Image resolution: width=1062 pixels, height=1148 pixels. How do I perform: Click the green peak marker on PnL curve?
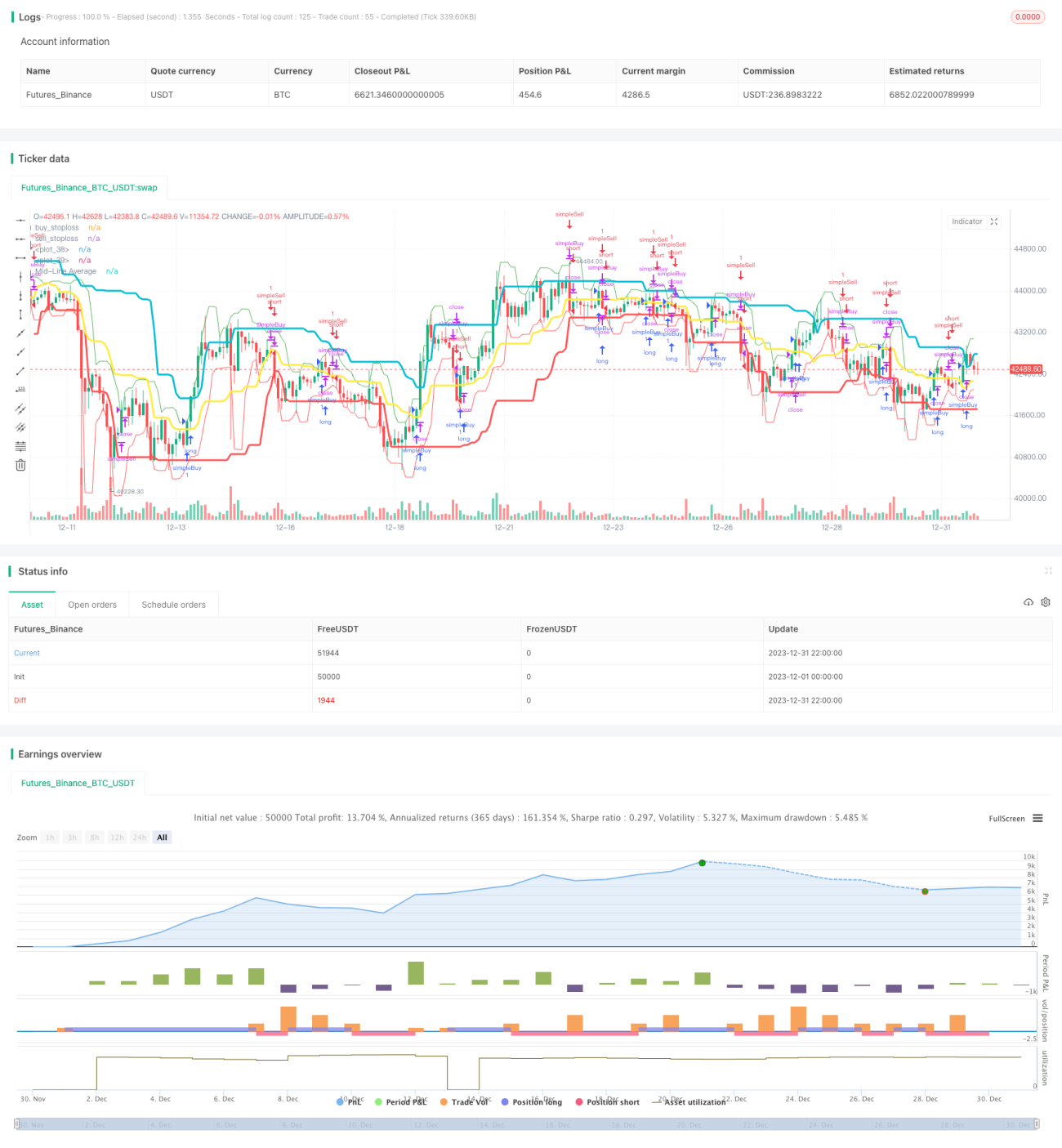click(x=702, y=863)
